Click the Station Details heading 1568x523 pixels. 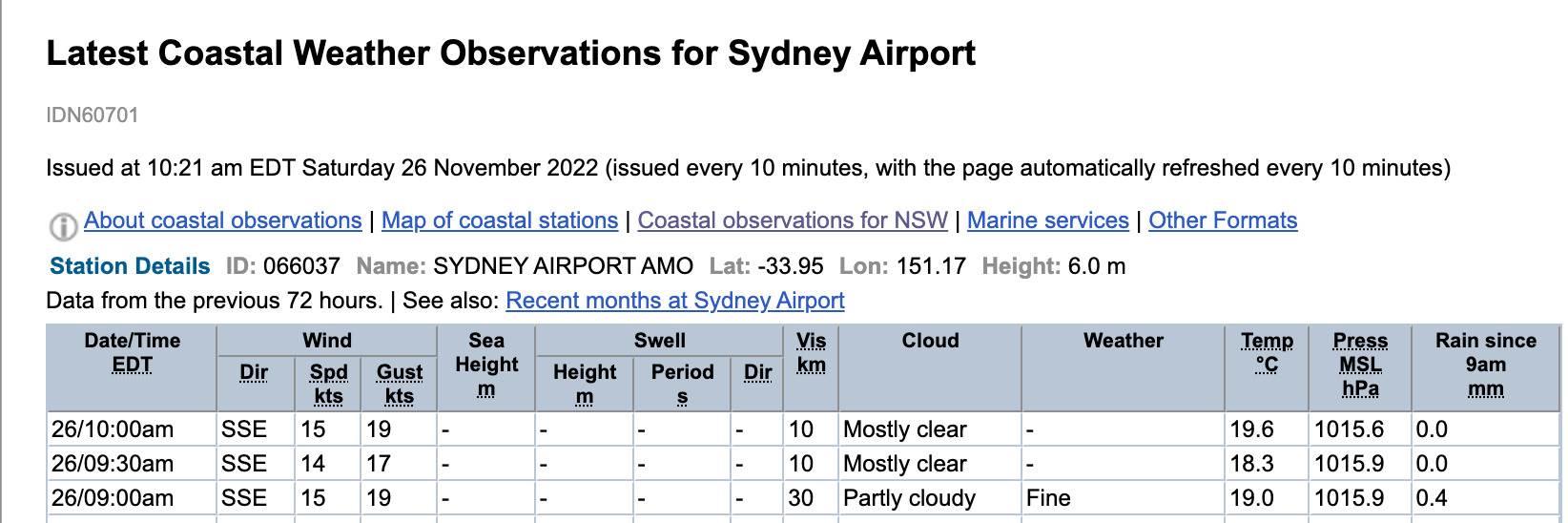coord(130,266)
